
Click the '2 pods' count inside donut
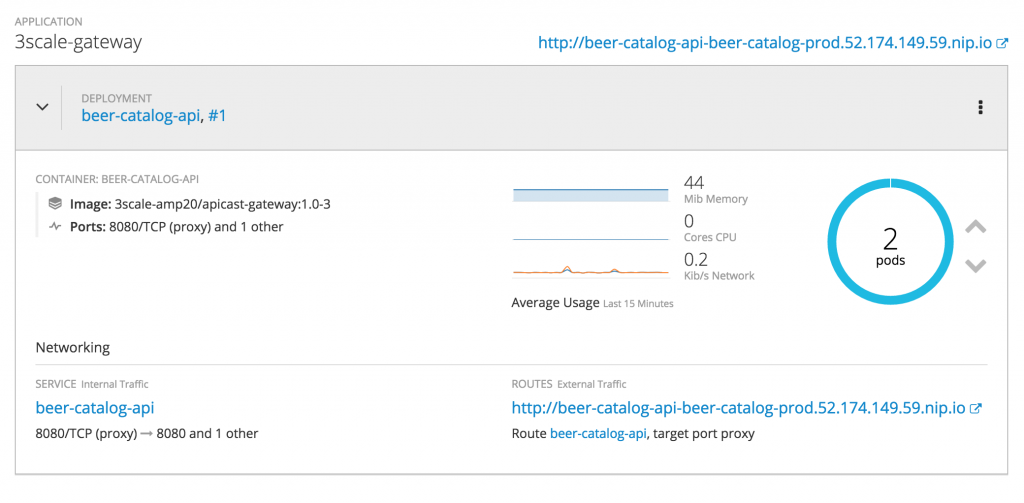(x=889, y=245)
